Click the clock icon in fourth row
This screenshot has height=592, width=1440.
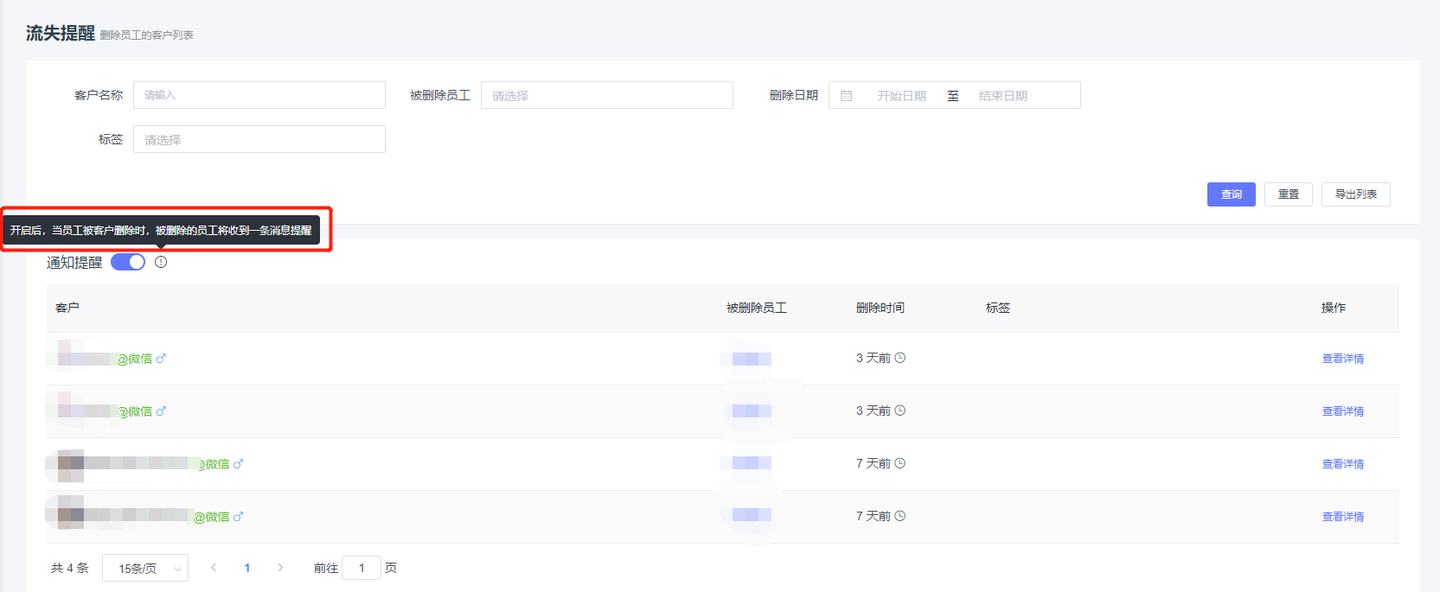[900, 516]
